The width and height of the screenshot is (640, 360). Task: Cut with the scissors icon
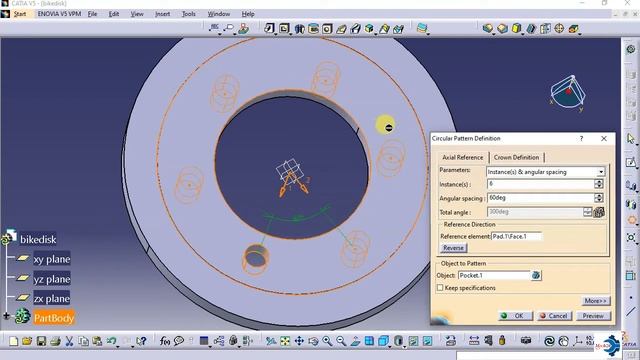(x=69, y=341)
